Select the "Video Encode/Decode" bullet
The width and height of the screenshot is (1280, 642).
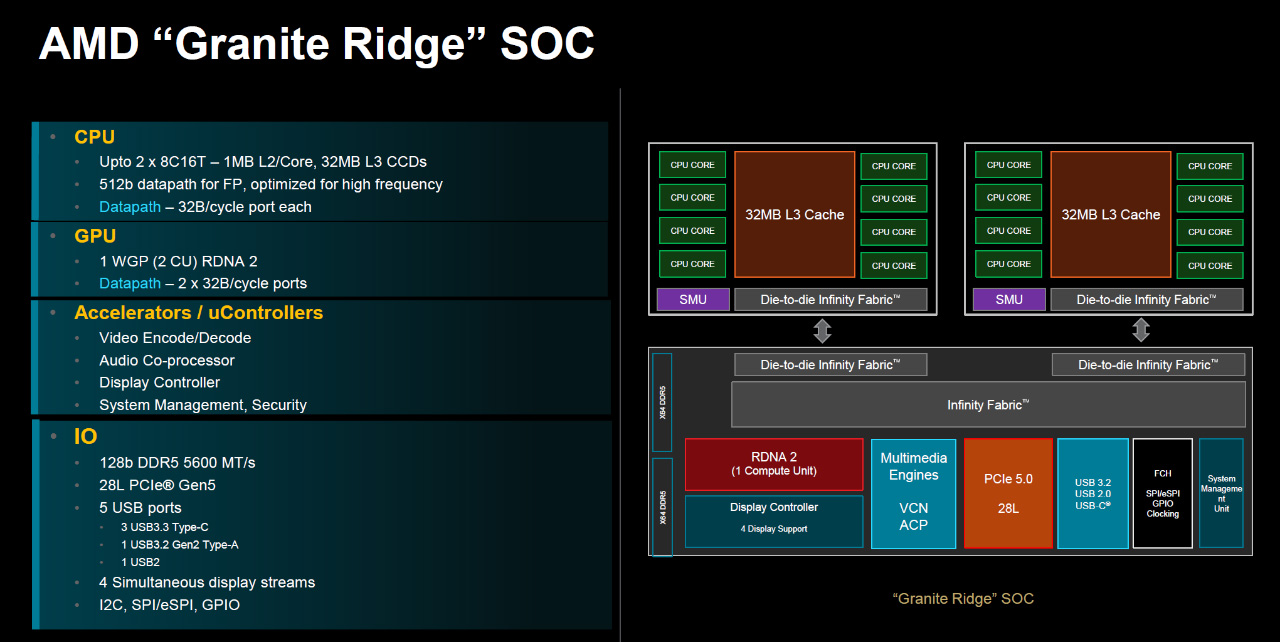(175, 338)
